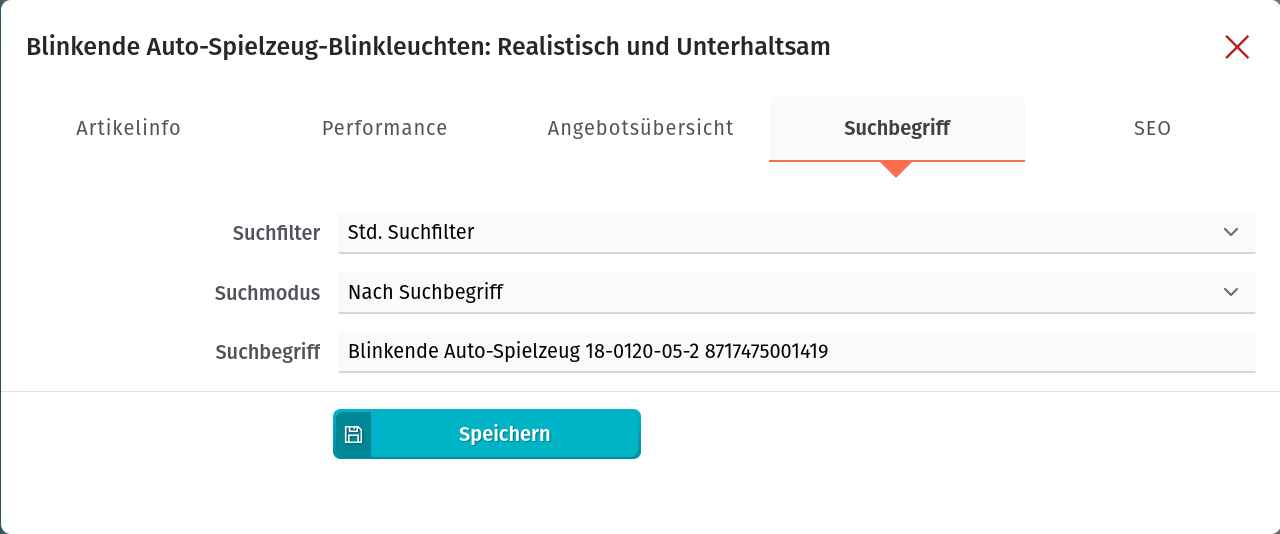The width and height of the screenshot is (1280, 534).
Task: Click the Suchbegriff field label
Action: 268,352
